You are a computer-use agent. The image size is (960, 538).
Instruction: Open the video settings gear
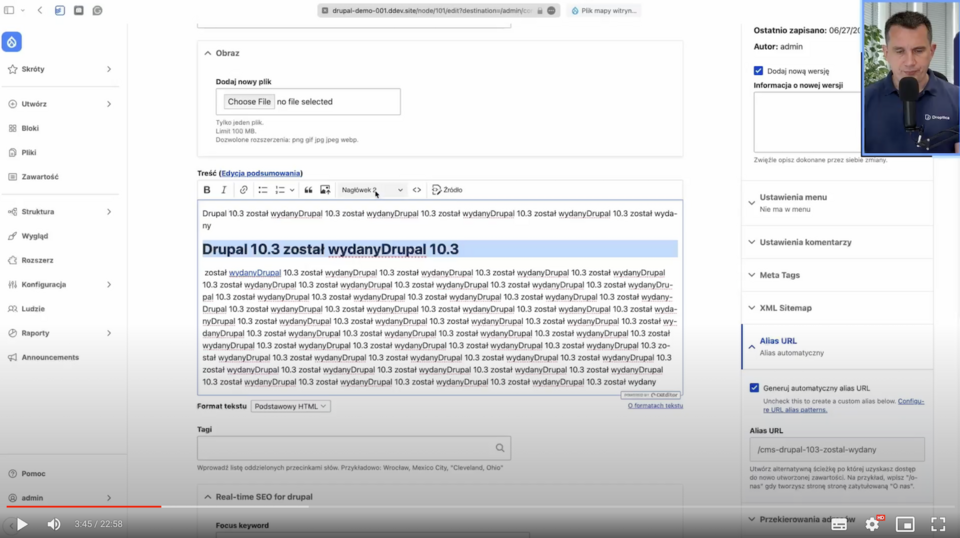click(872, 524)
